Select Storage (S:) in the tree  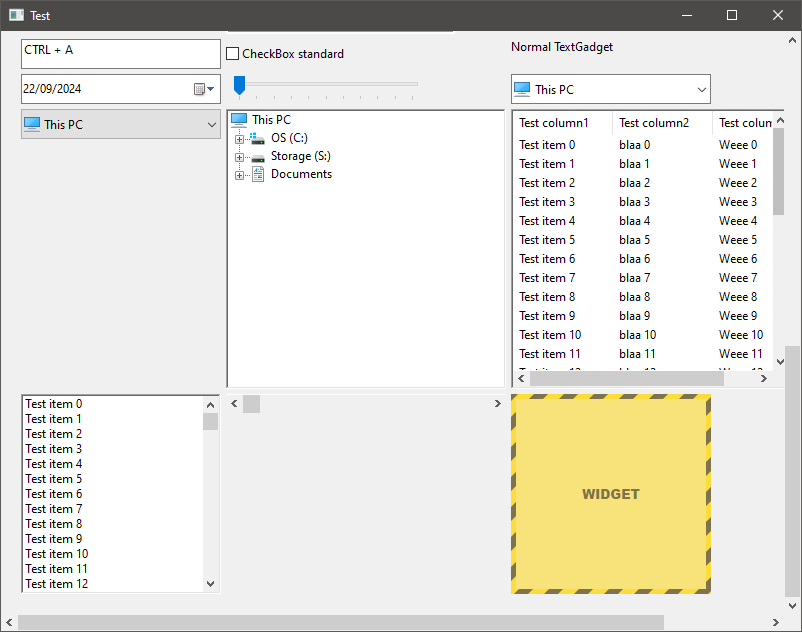tap(301, 156)
